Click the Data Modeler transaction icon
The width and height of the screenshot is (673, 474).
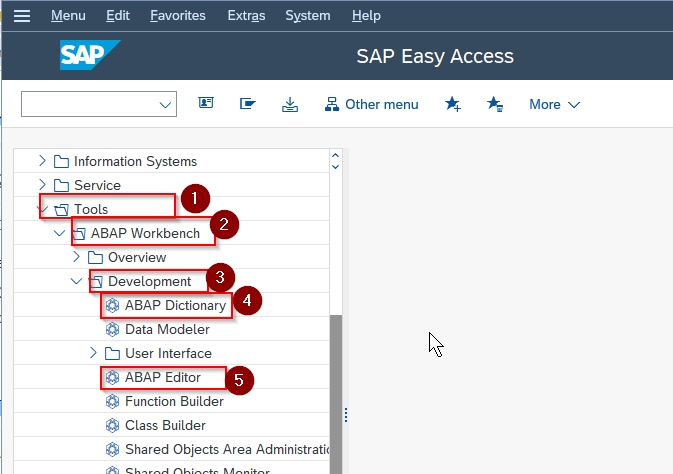pos(112,330)
